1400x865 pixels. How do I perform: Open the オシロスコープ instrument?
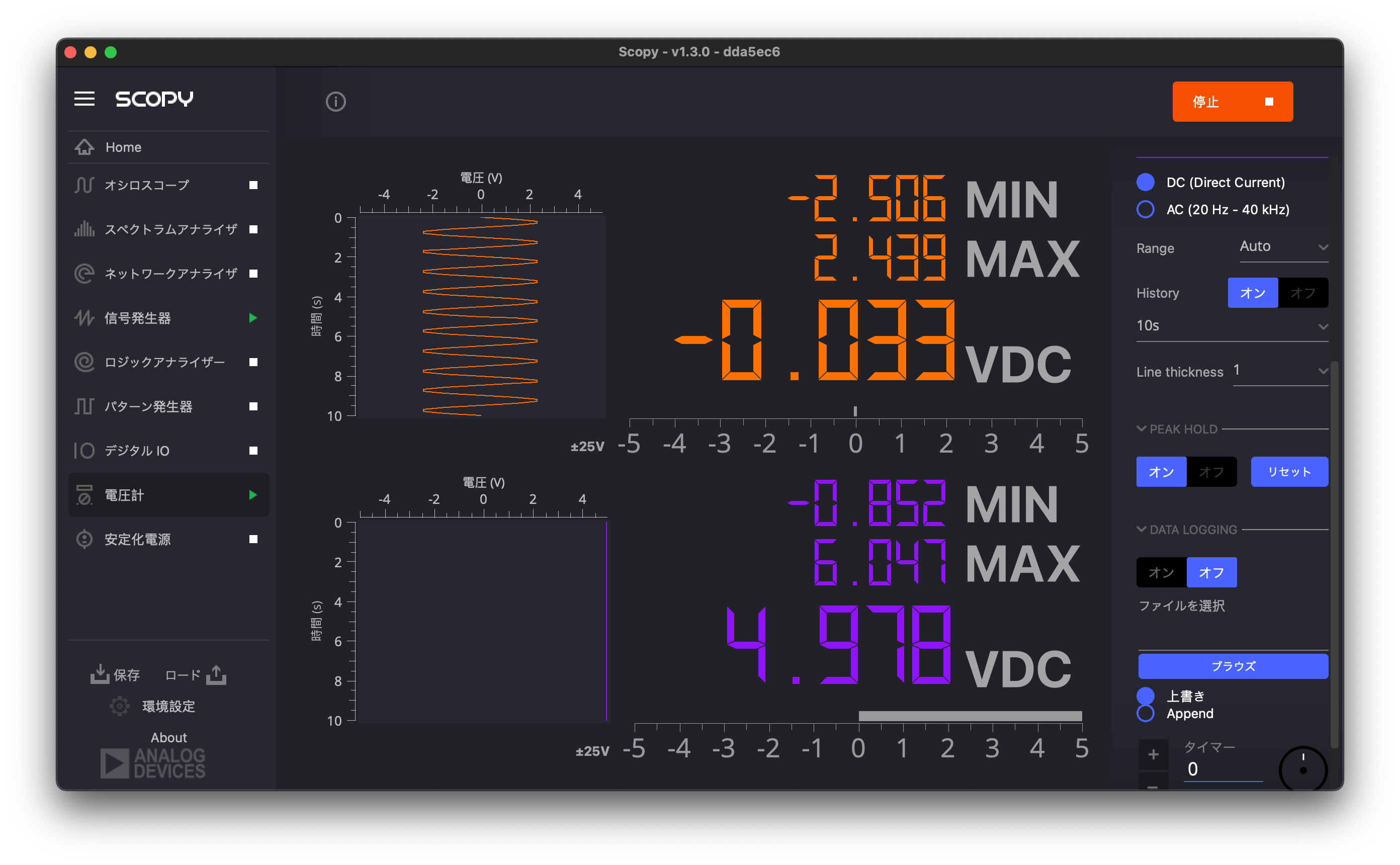tap(168, 185)
